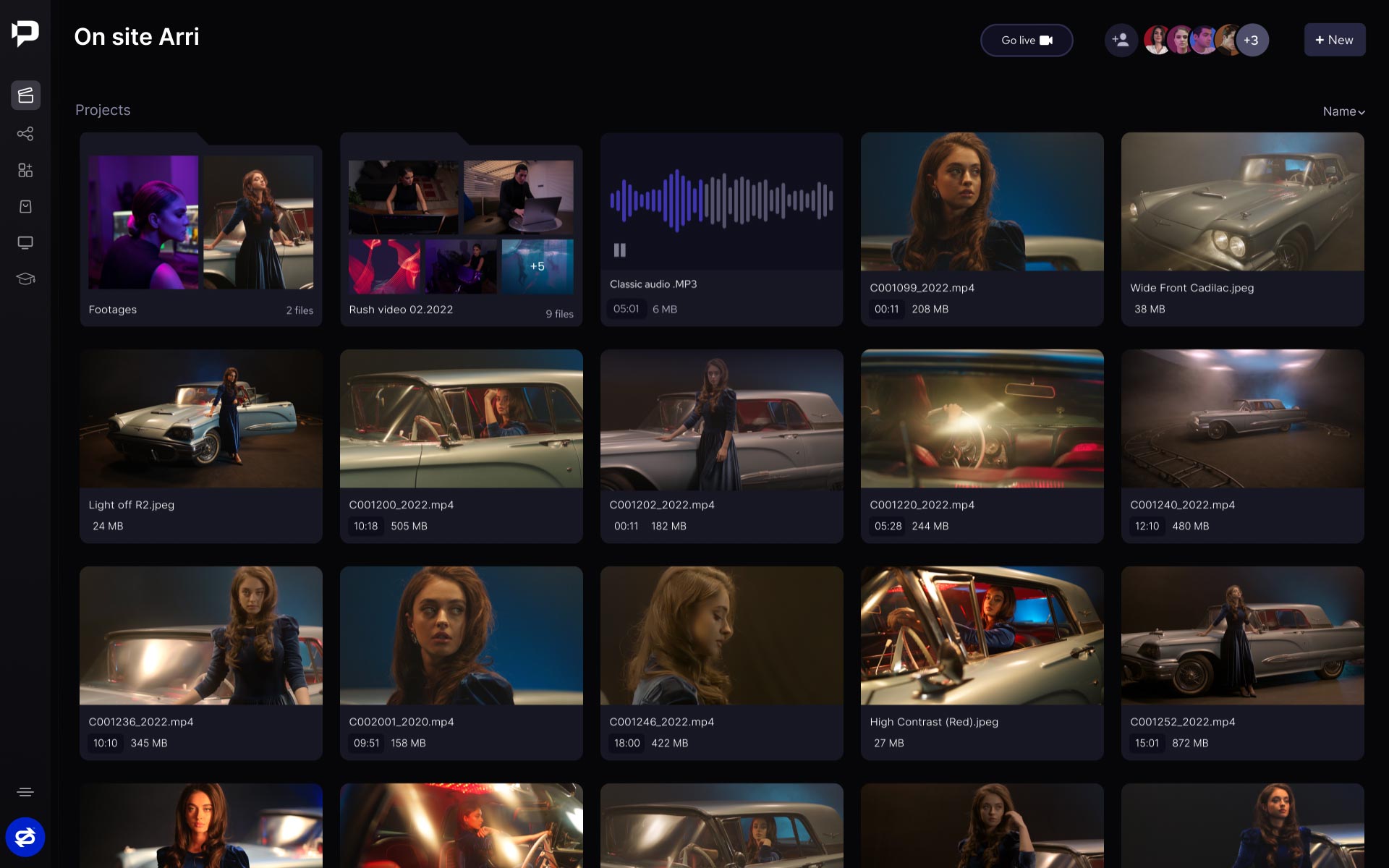Open the blue round sync icon
Image resolution: width=1389 pixels, height=868 pixels.
25,837
